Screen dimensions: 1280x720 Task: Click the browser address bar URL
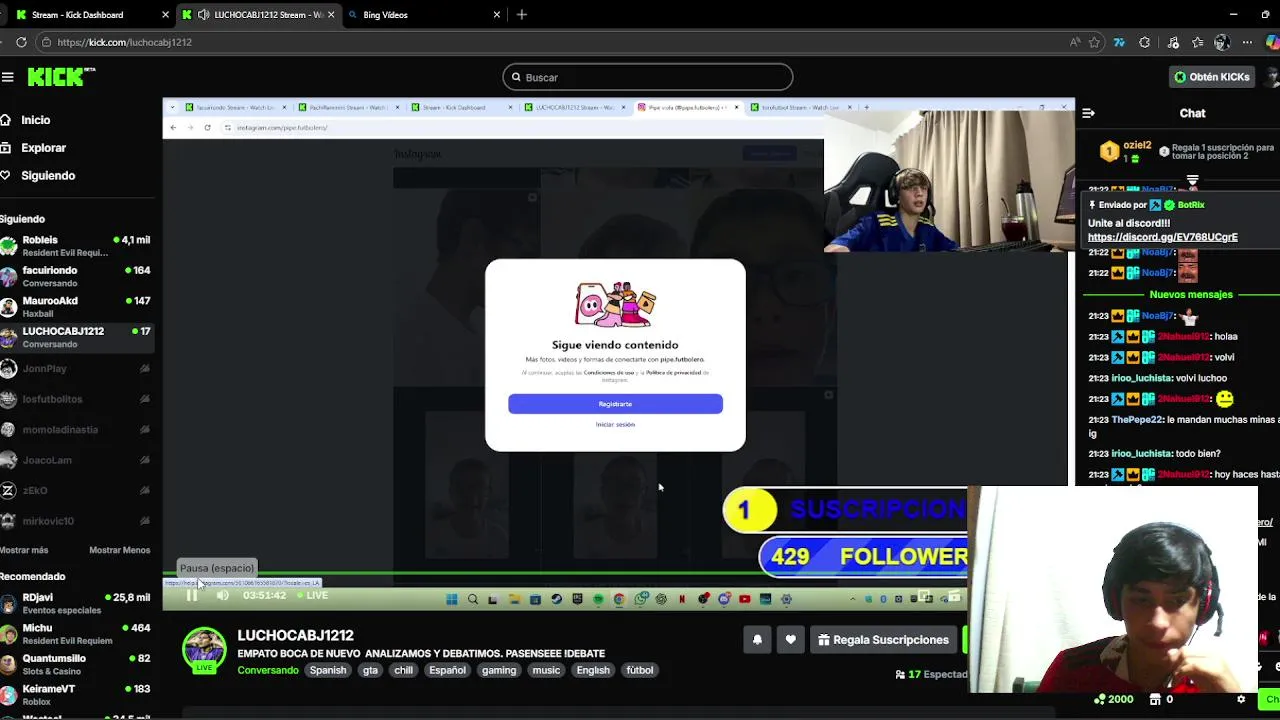click(124, 42)
